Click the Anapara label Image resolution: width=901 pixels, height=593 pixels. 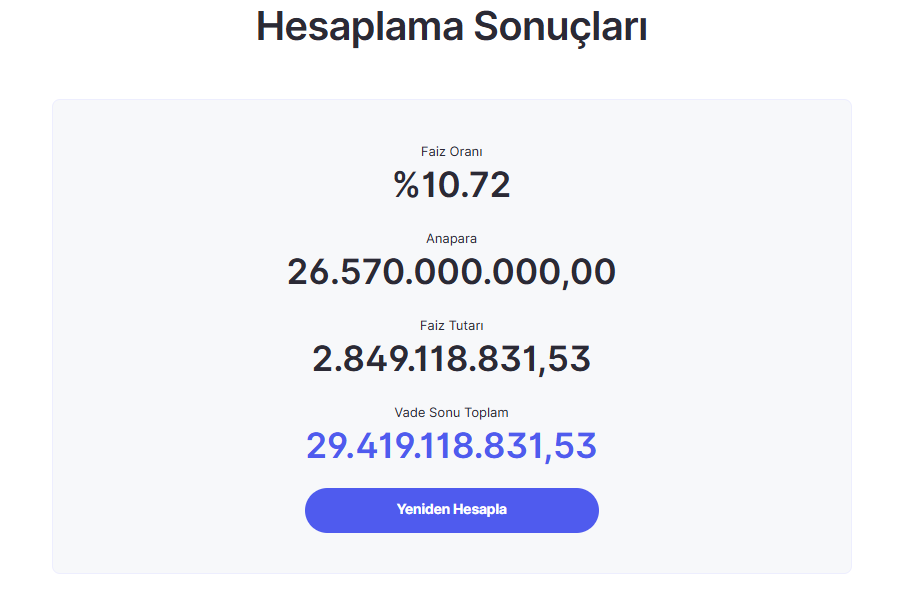coord(451,239)
